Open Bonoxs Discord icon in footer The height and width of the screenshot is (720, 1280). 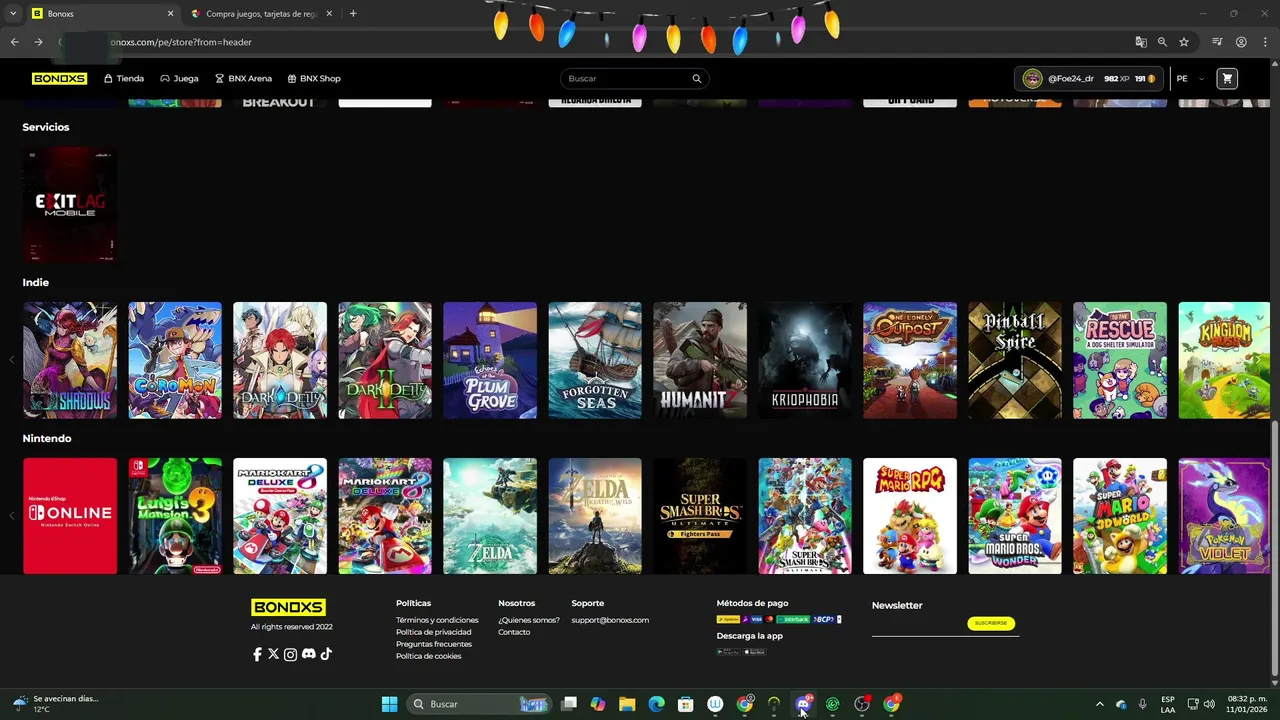coord(308,654)
